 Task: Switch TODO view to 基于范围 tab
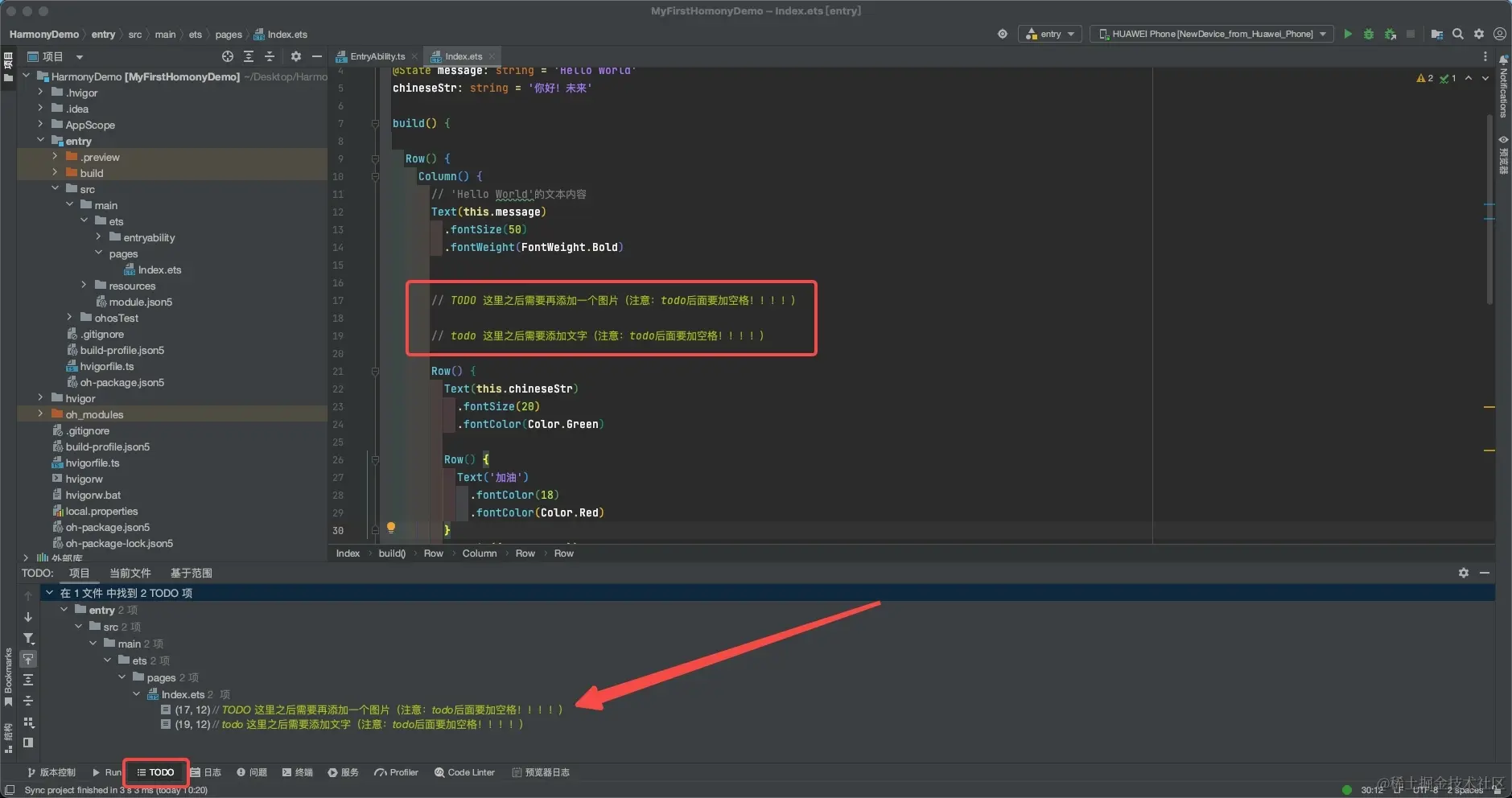pos(192,573)
